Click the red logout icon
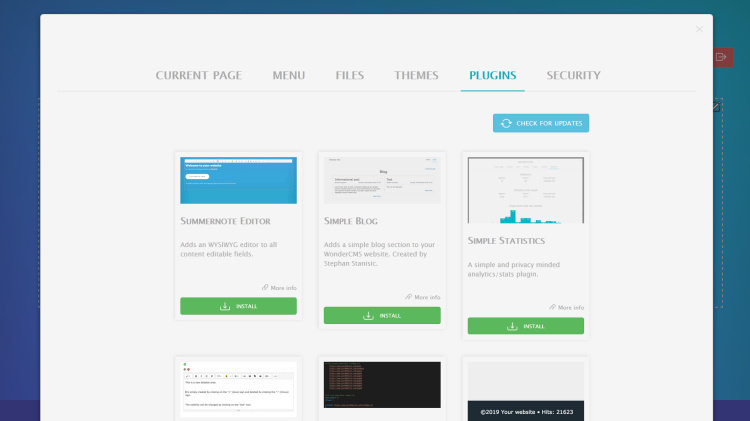Viewport: 750px width, 421px height. 721,58
